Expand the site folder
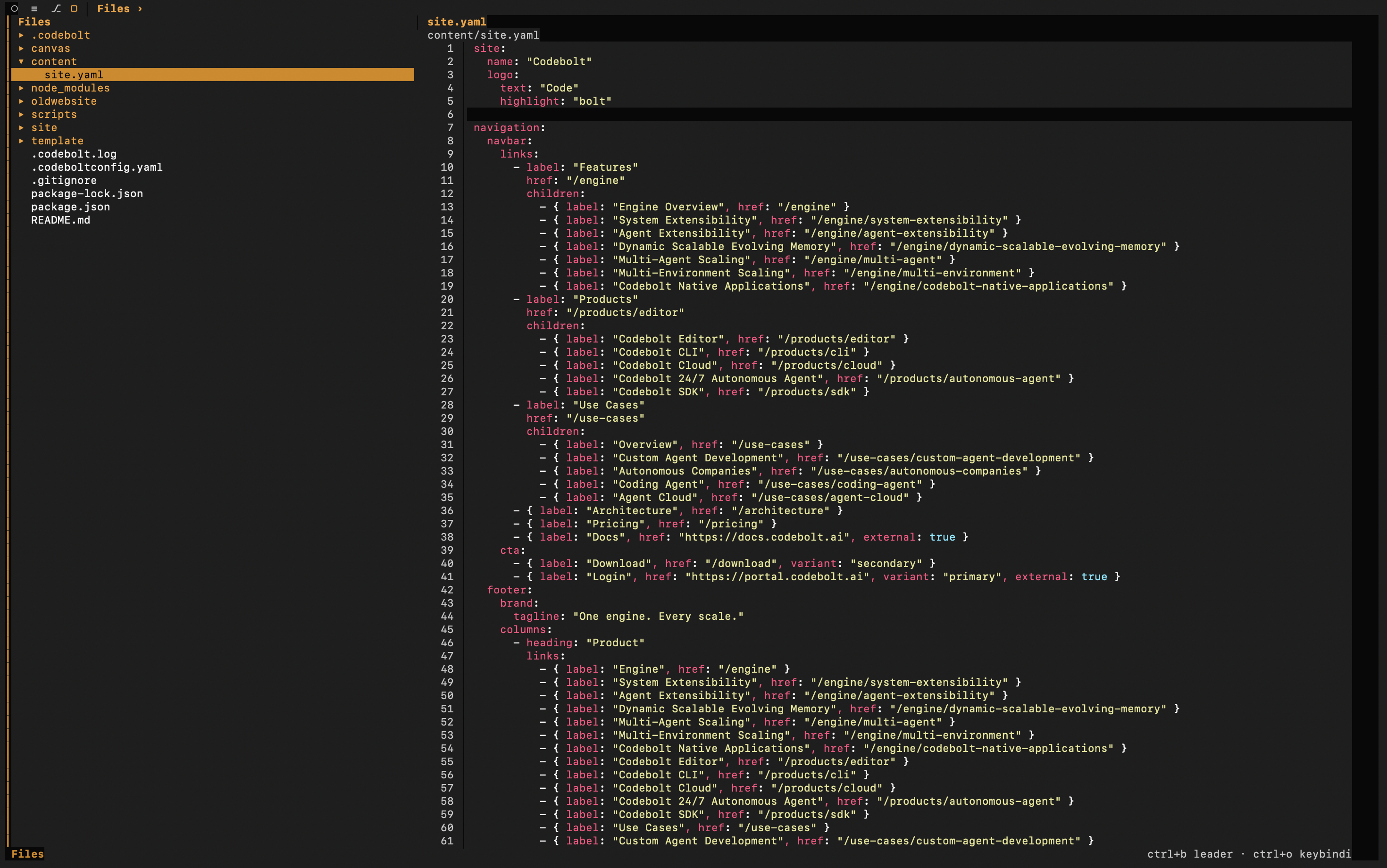Screen dimensions: 1387x868 (21, 127)
